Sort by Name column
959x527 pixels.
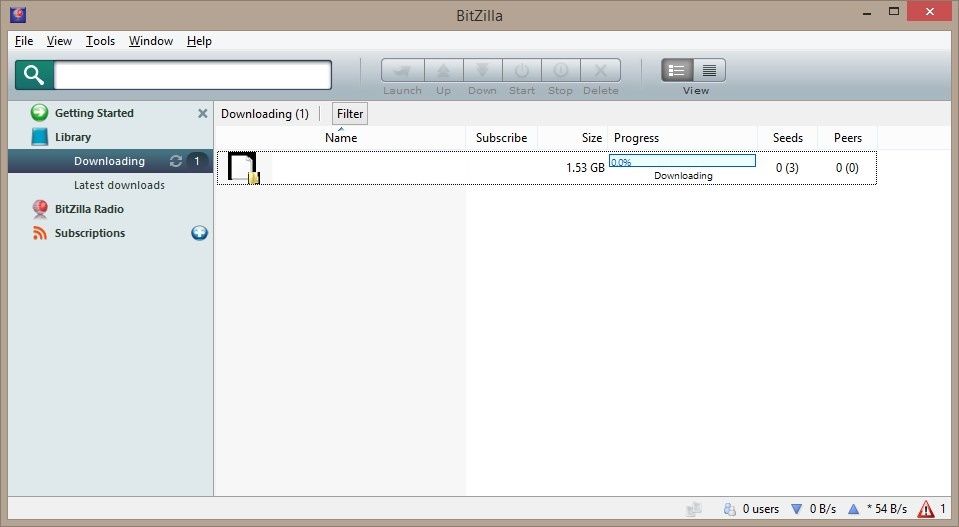[341, 138]
